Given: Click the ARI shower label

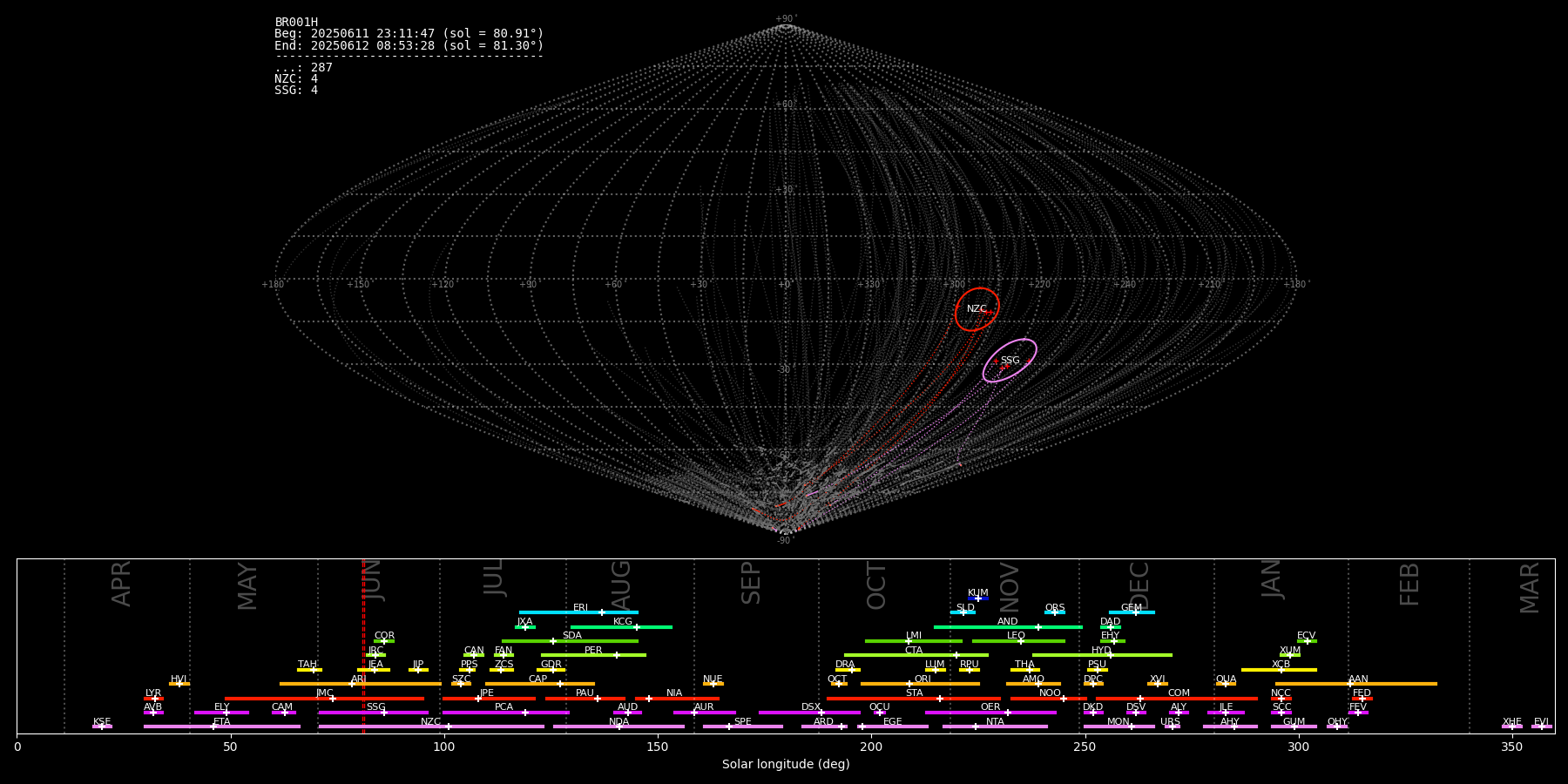Looking at the screenshot, I should tap(358, 679).
